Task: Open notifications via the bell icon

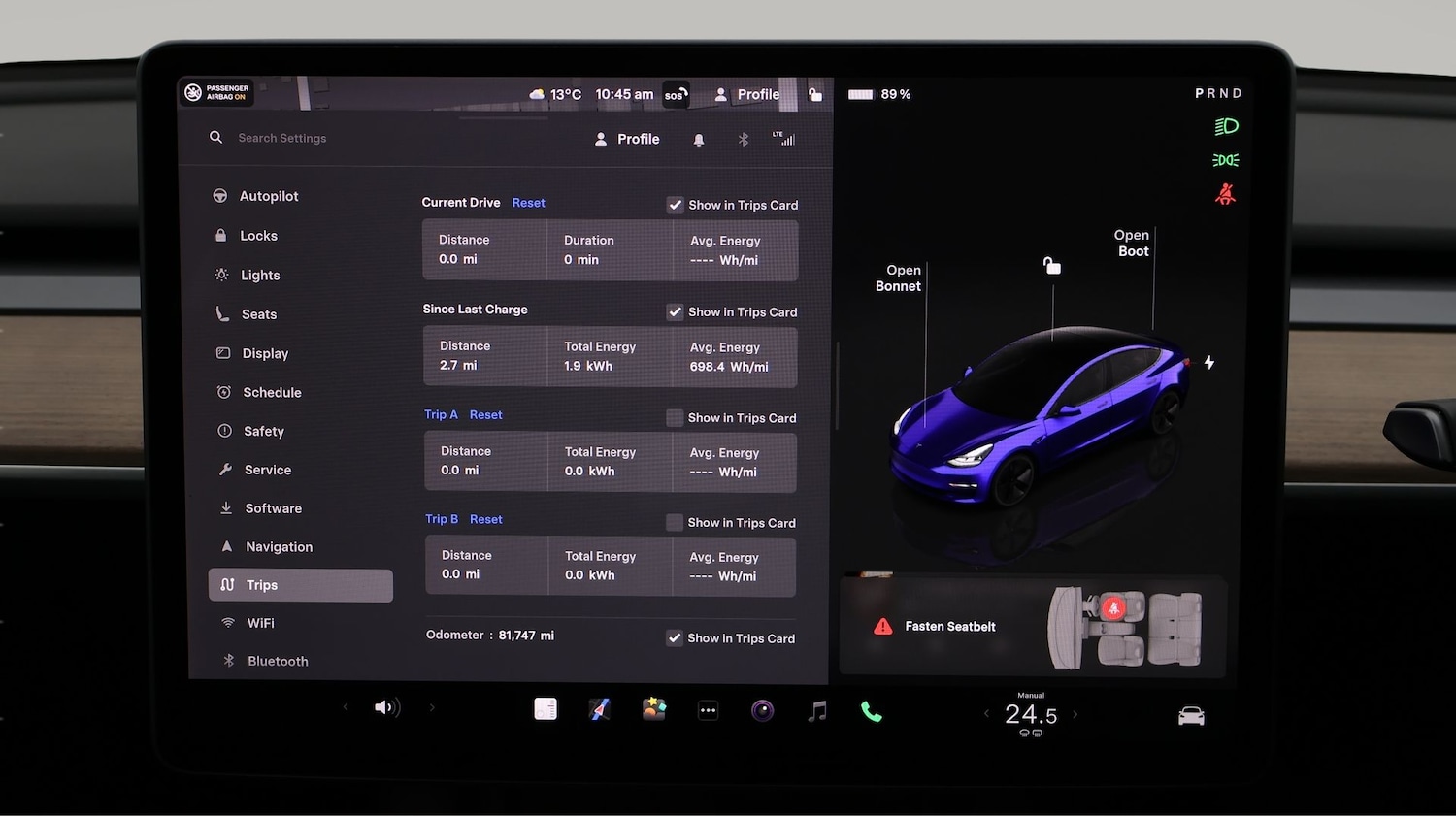Action: (699, 140)
